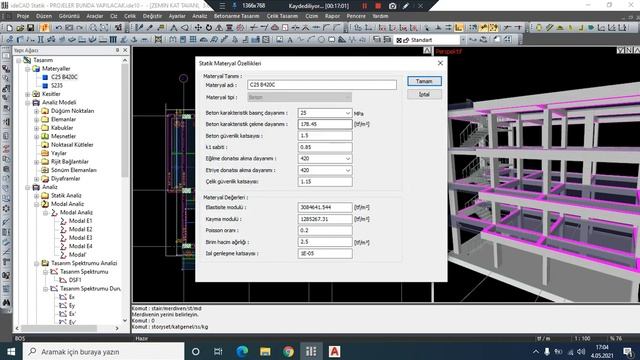
Task: Open the Betonarme Tasarım menu
Action: (x=236, y=16)
